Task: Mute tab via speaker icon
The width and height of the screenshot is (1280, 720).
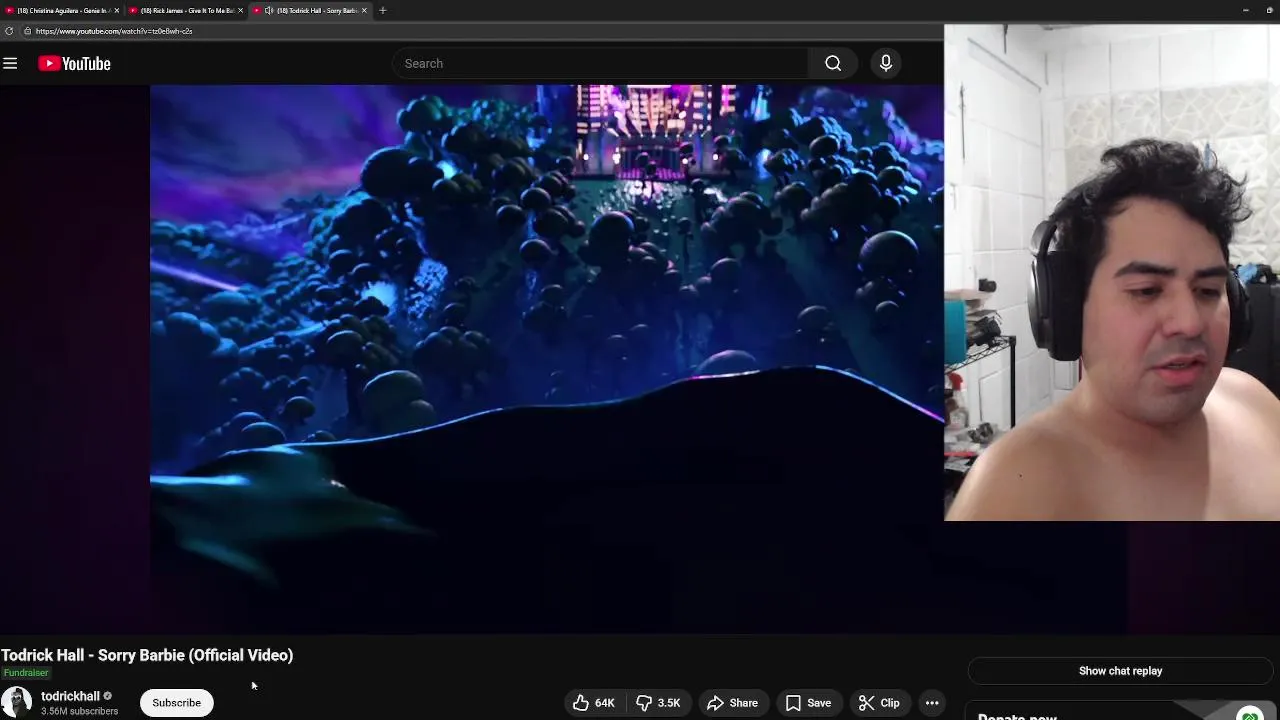Action: pos(269,10)
